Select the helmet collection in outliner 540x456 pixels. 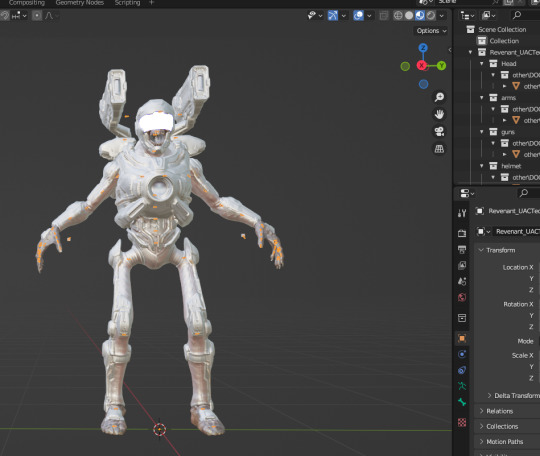click(x=497, y=166)
